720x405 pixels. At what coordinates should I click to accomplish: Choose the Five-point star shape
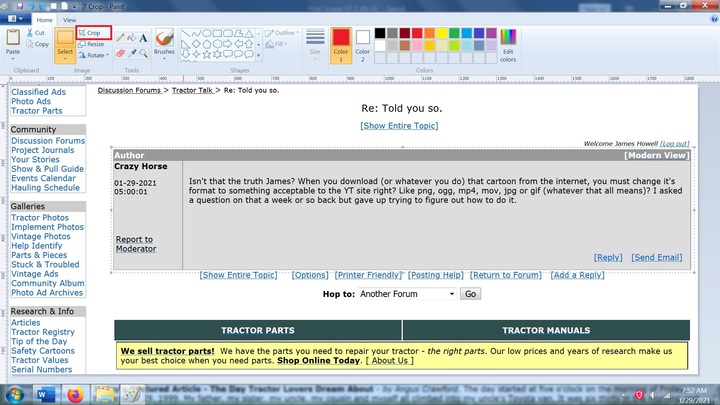pyautogui.click(x=207, y=54)
